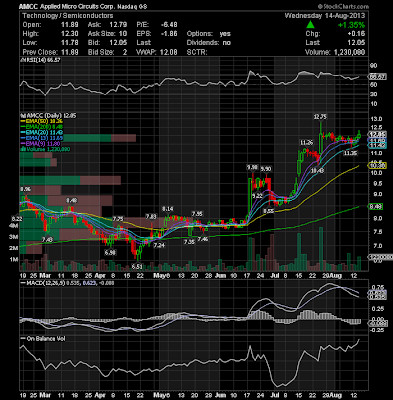Click the 8.96 February high annotation
The image size is (393, 400).
[x=25, y=189]
